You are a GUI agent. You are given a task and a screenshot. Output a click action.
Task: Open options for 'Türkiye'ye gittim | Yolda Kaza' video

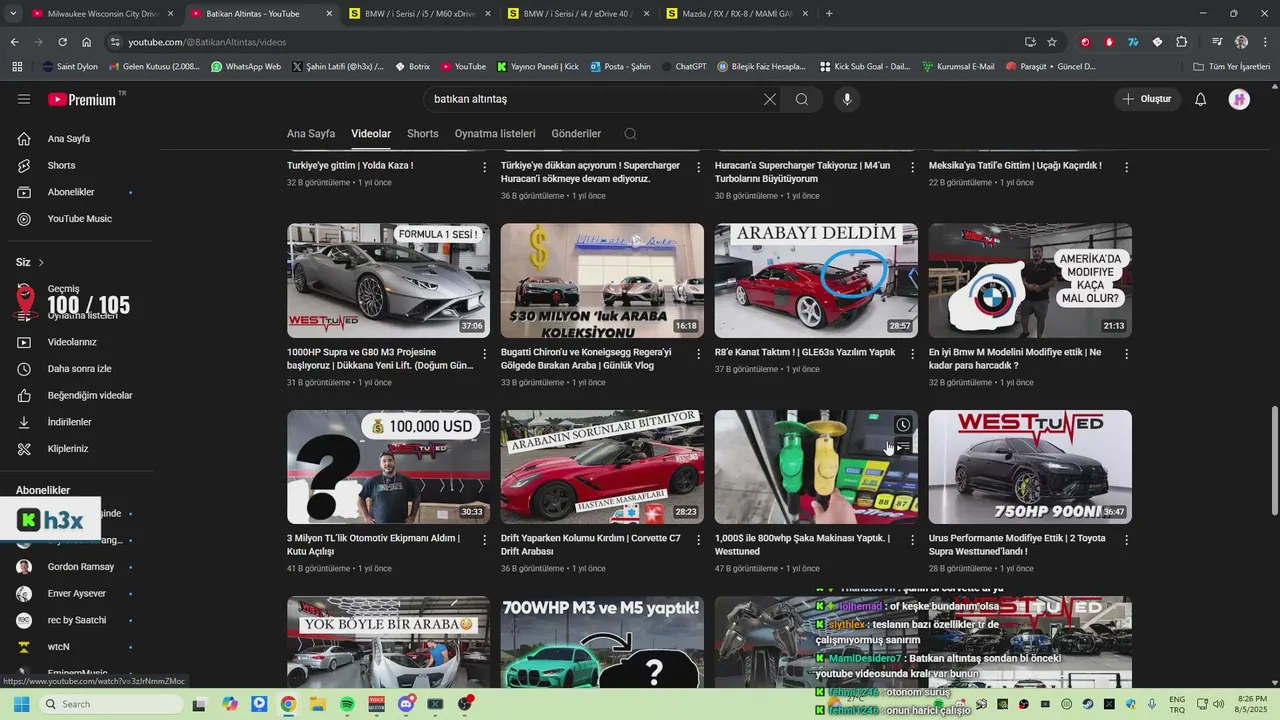[485, 167]
